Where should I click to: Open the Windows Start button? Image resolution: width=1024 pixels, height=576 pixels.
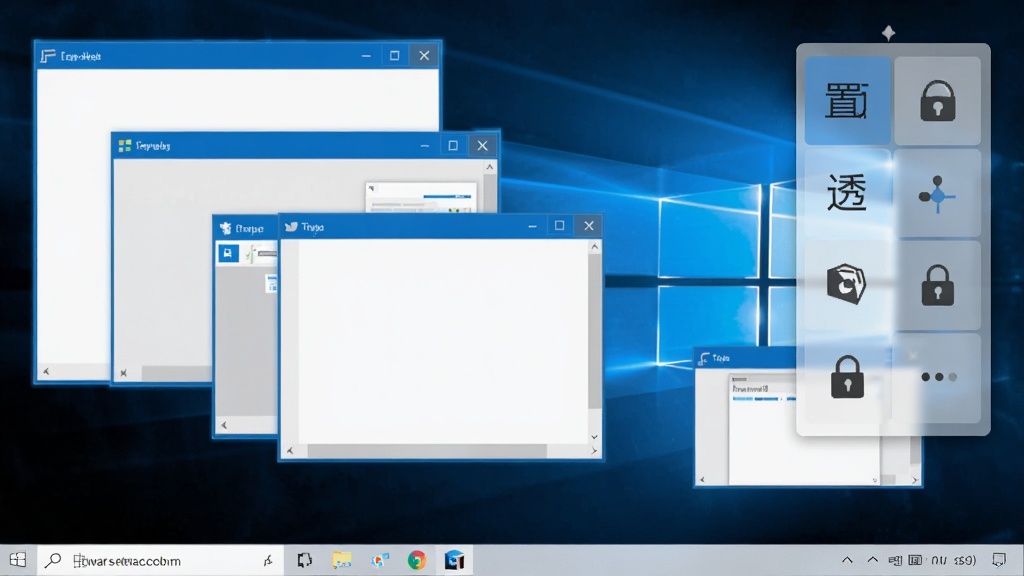[18, 560]
